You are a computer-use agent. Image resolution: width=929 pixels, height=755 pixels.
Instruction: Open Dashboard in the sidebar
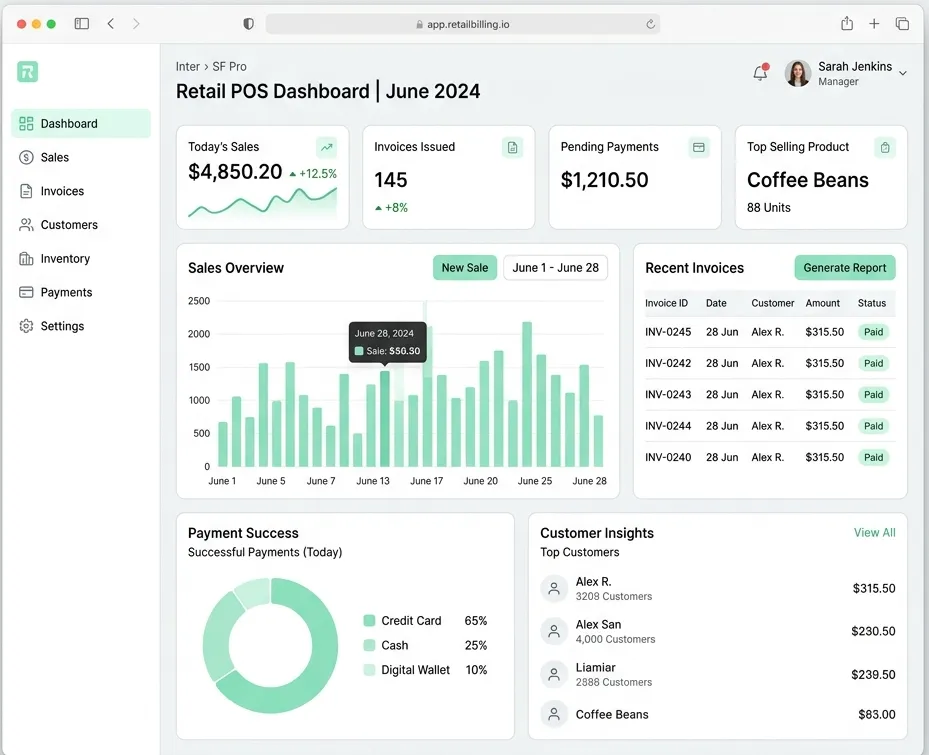pyautogui.click(x=81, y=123)
